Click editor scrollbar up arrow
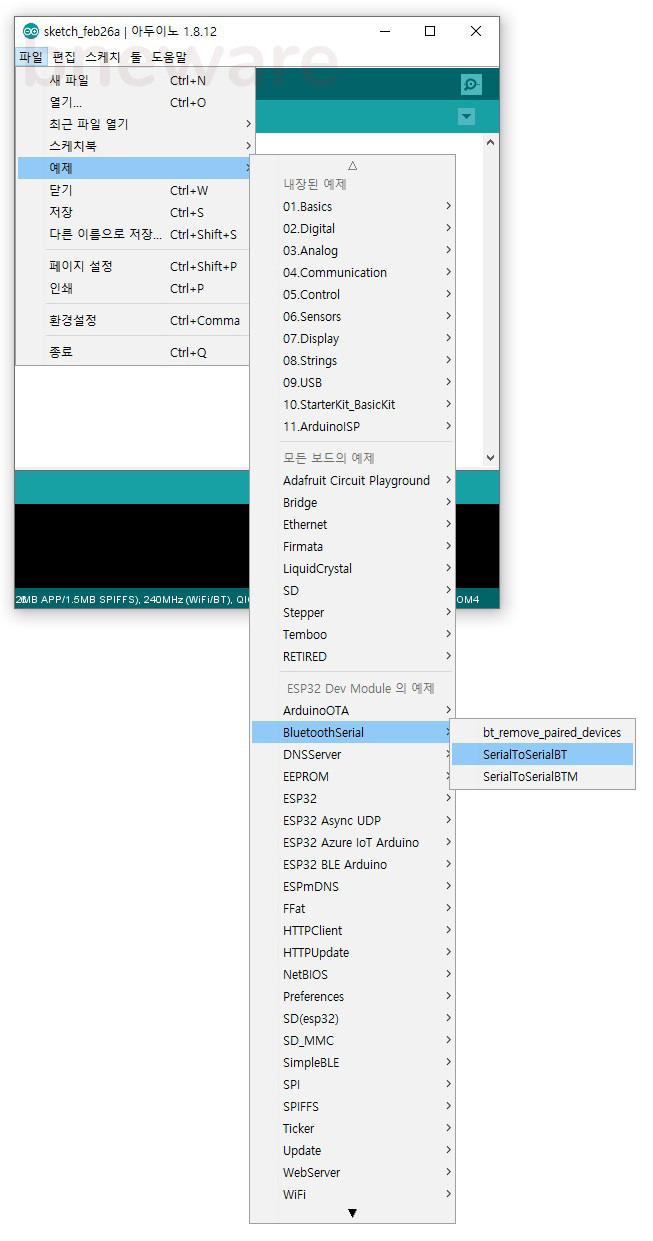 pos(490,143)
